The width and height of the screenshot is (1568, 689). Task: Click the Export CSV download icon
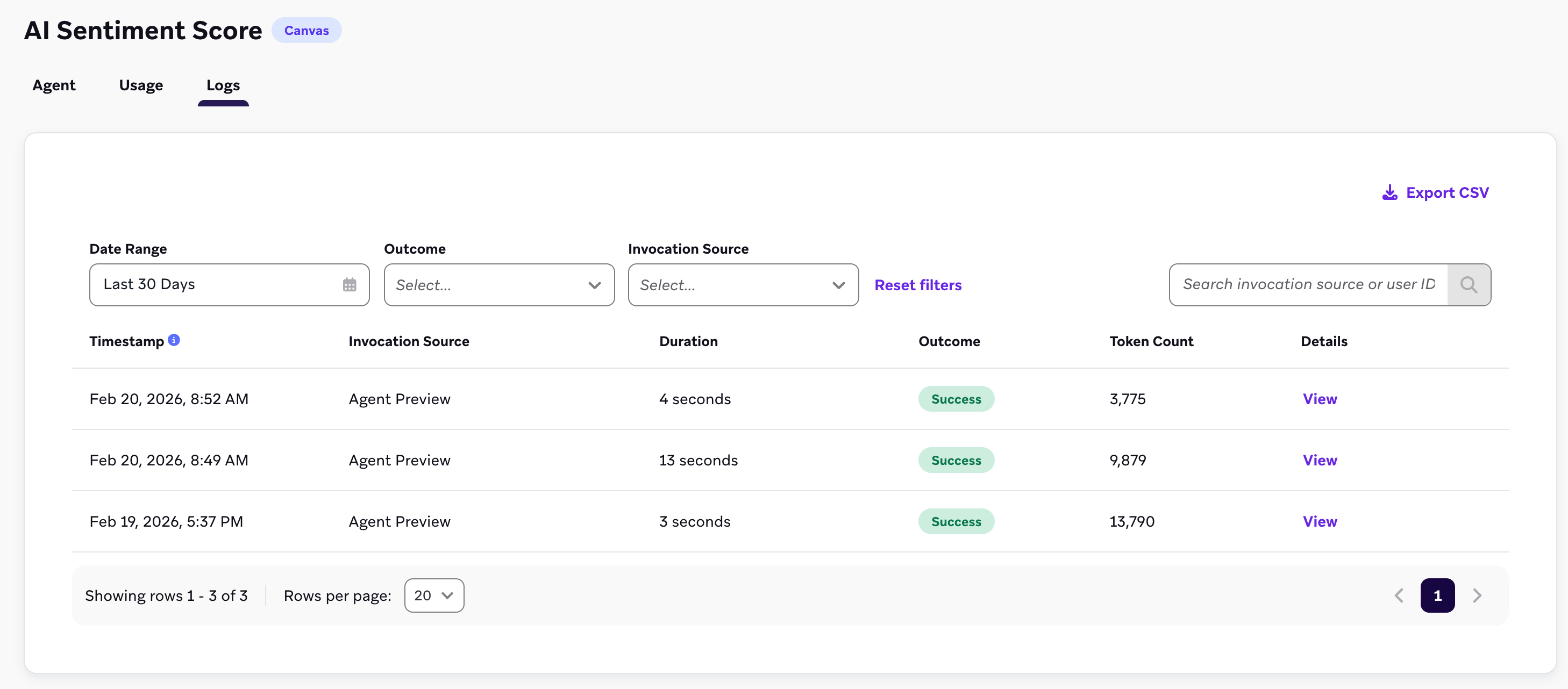click(x=1389, y=193)
